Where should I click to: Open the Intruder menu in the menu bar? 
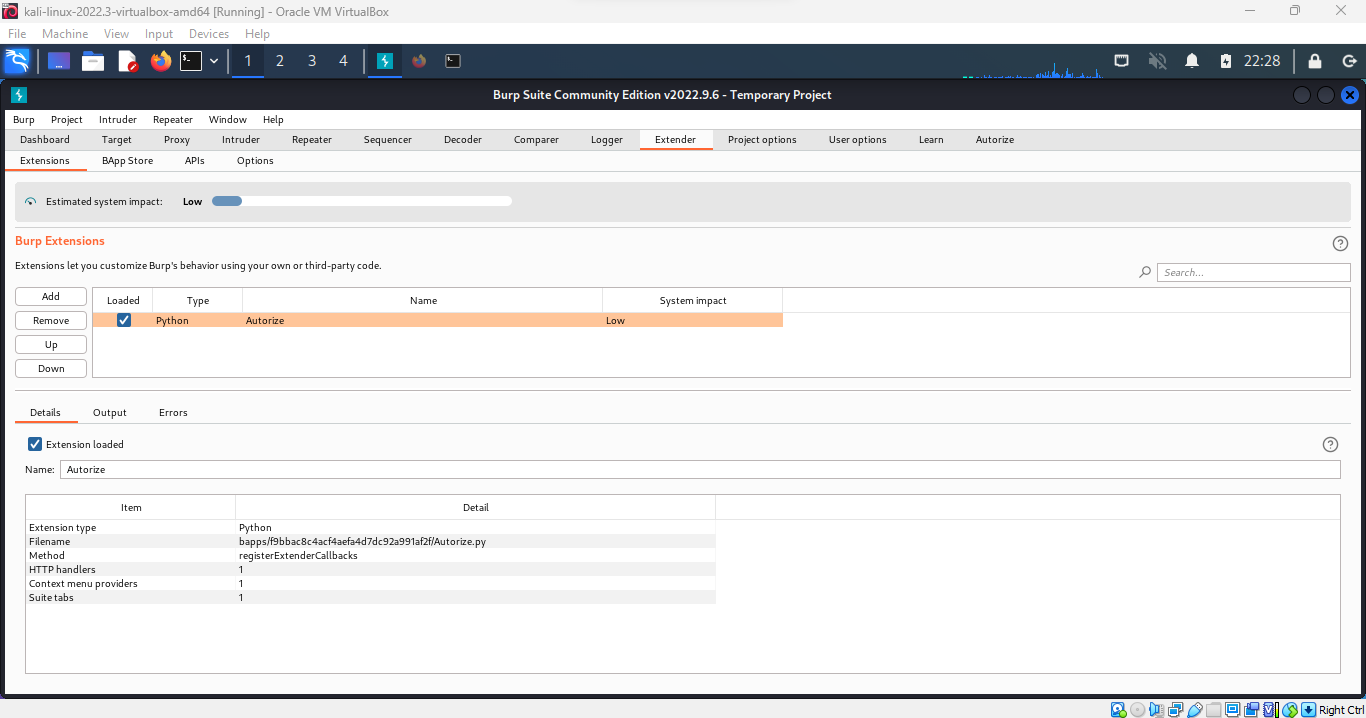118,119
